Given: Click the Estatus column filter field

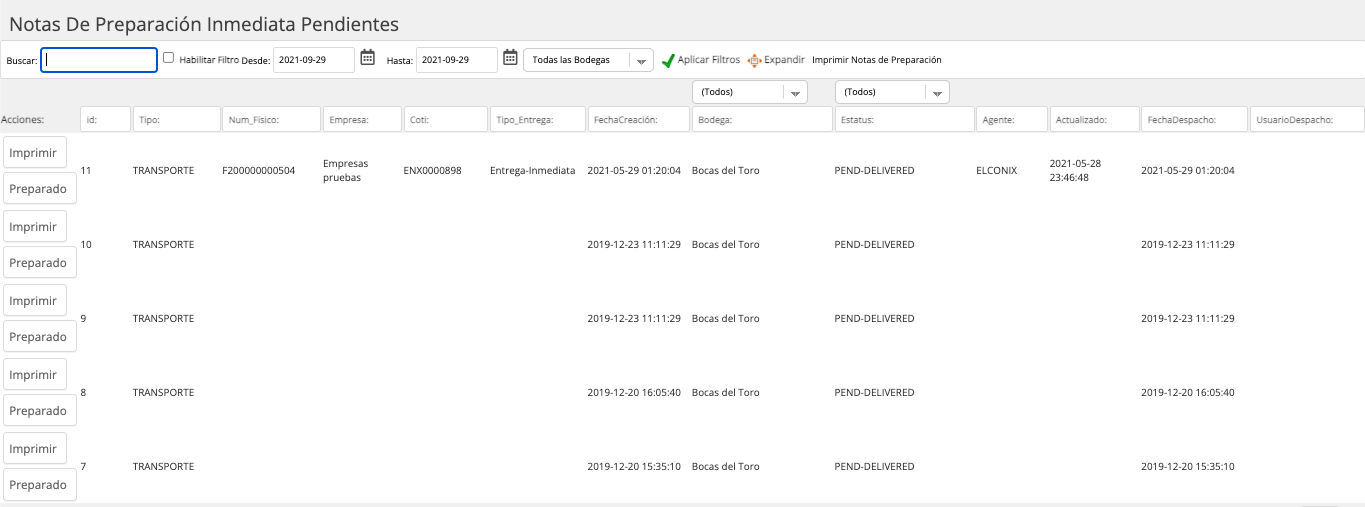Looking at the screenshot, I should click(x=904, y=119).
